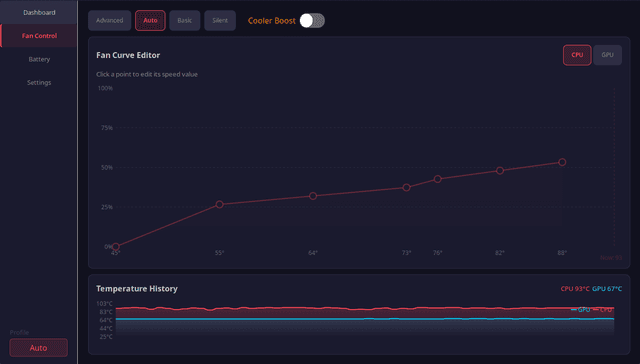Click the 73° curve point
The image size is (640, 364).
coord(406,187)
